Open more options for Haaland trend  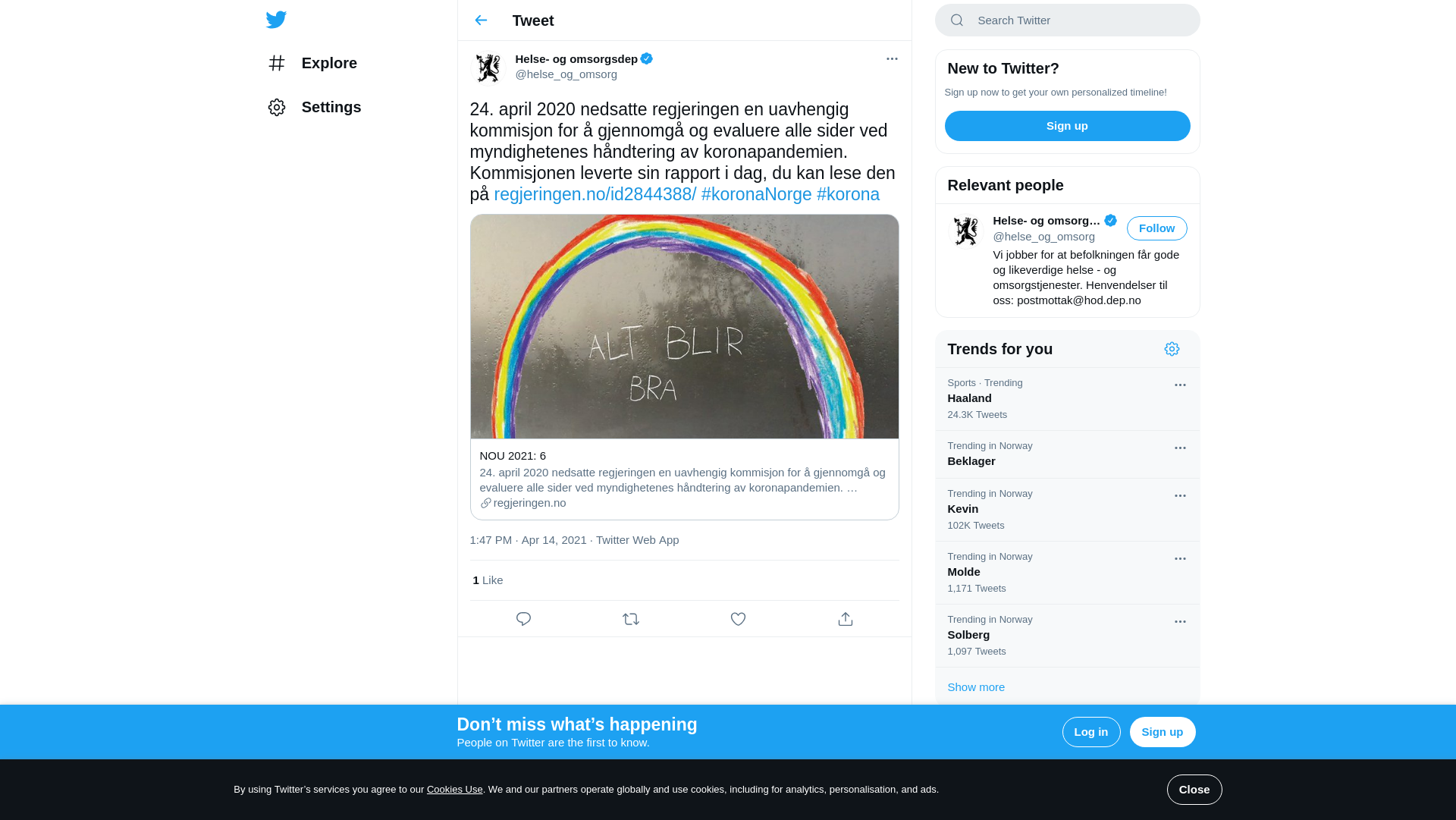1180,385
